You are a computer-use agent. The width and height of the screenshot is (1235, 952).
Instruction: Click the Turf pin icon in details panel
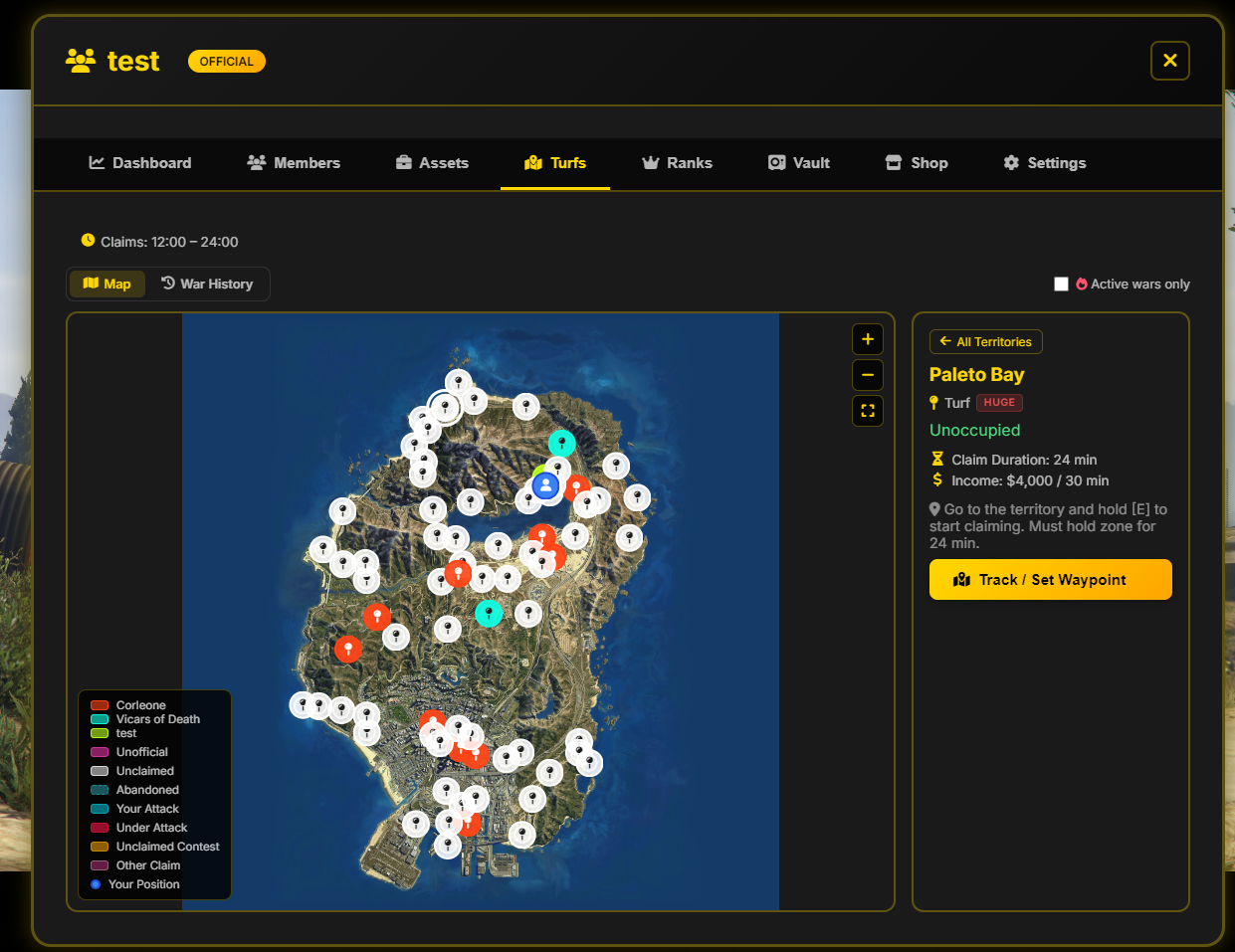point(933,403)
